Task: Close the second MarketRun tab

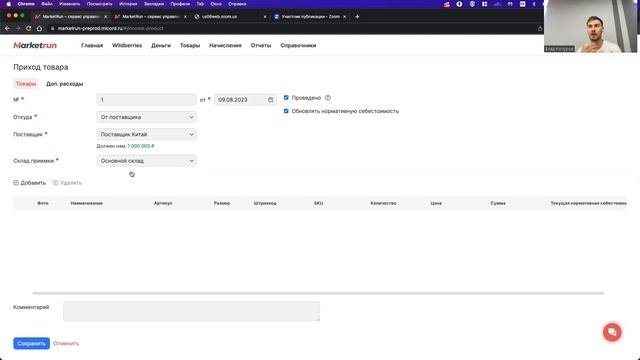Action: pyautogui.click(x=185, y=17)
